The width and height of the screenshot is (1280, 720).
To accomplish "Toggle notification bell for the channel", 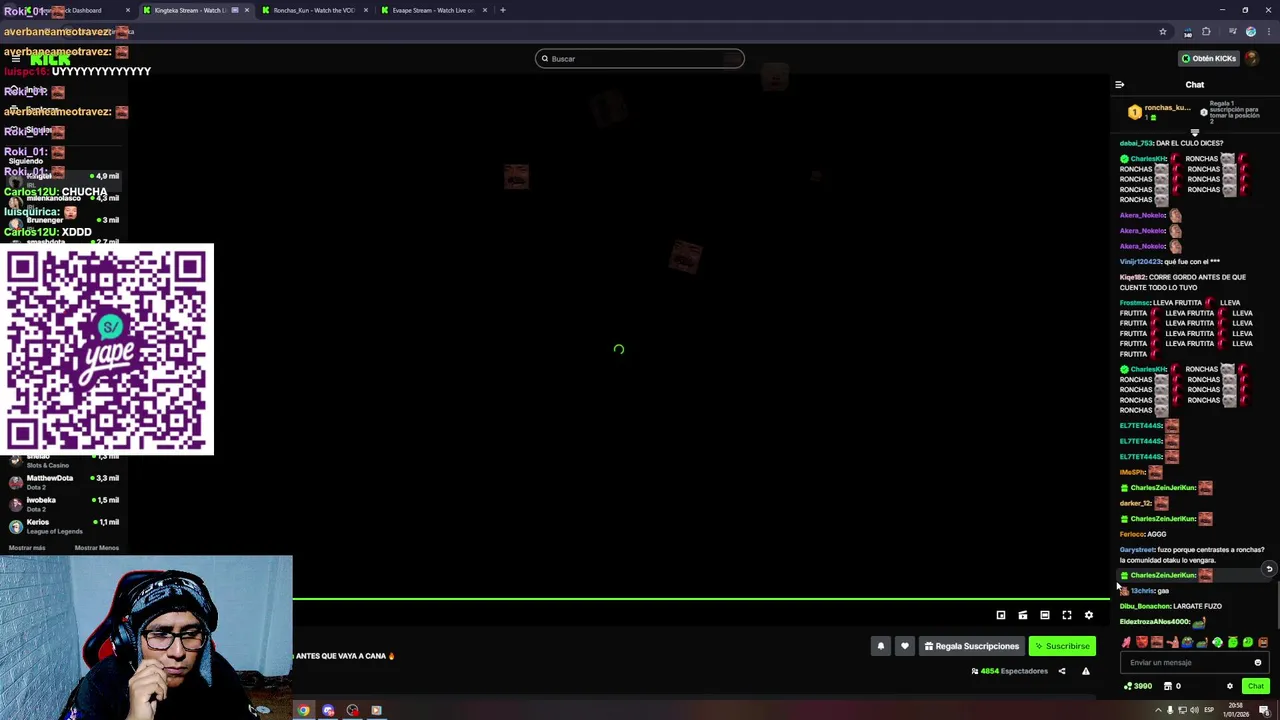I will pyautogui.click(x=881, y=646).
